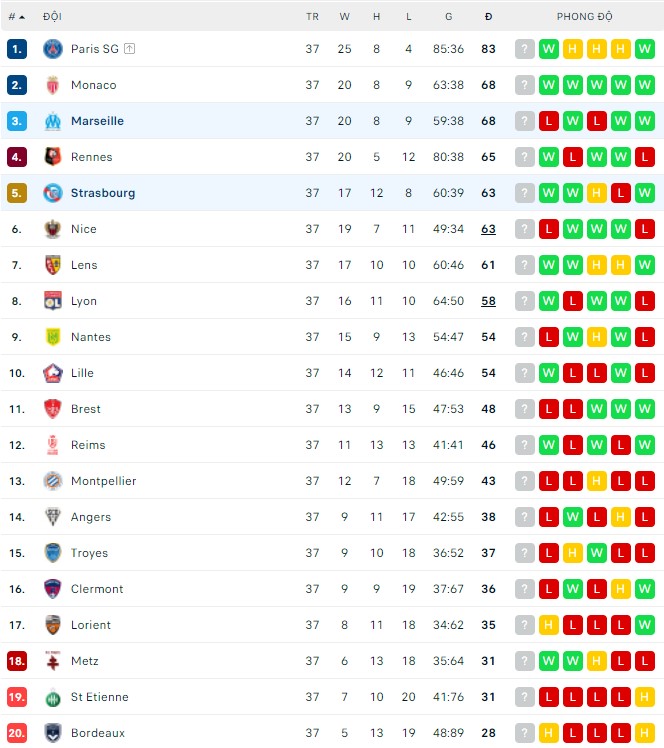Sort standings by the Đ points header
Viewport: 664px width, 748px height.
pyautogui.click(x=488, y=17)
